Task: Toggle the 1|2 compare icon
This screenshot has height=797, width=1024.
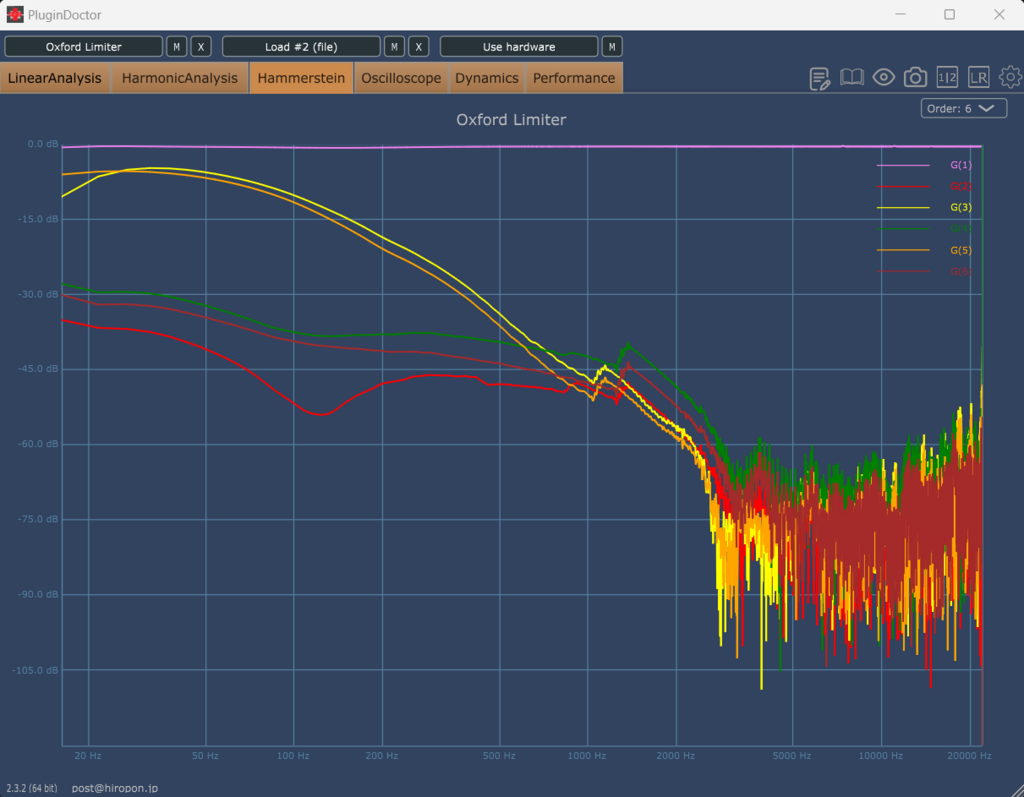Action: [947, 78]
